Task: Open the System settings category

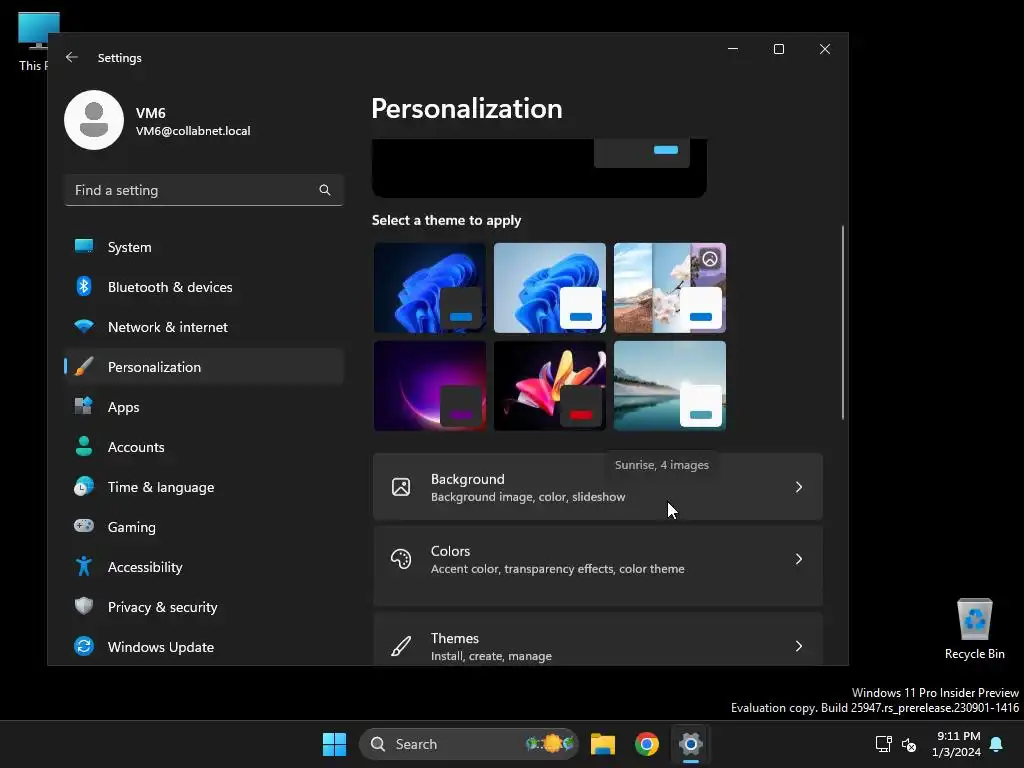Action: (x=204, y=247)
